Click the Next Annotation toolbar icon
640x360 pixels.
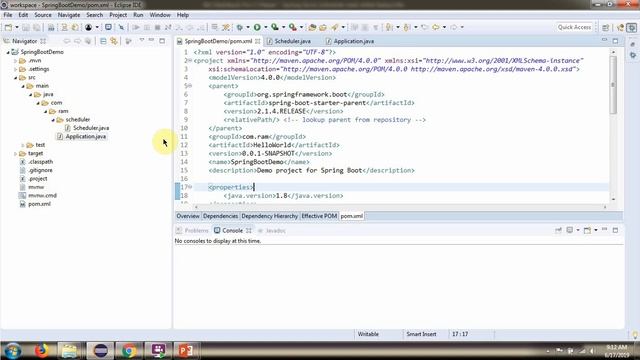[x=389, y=27]
